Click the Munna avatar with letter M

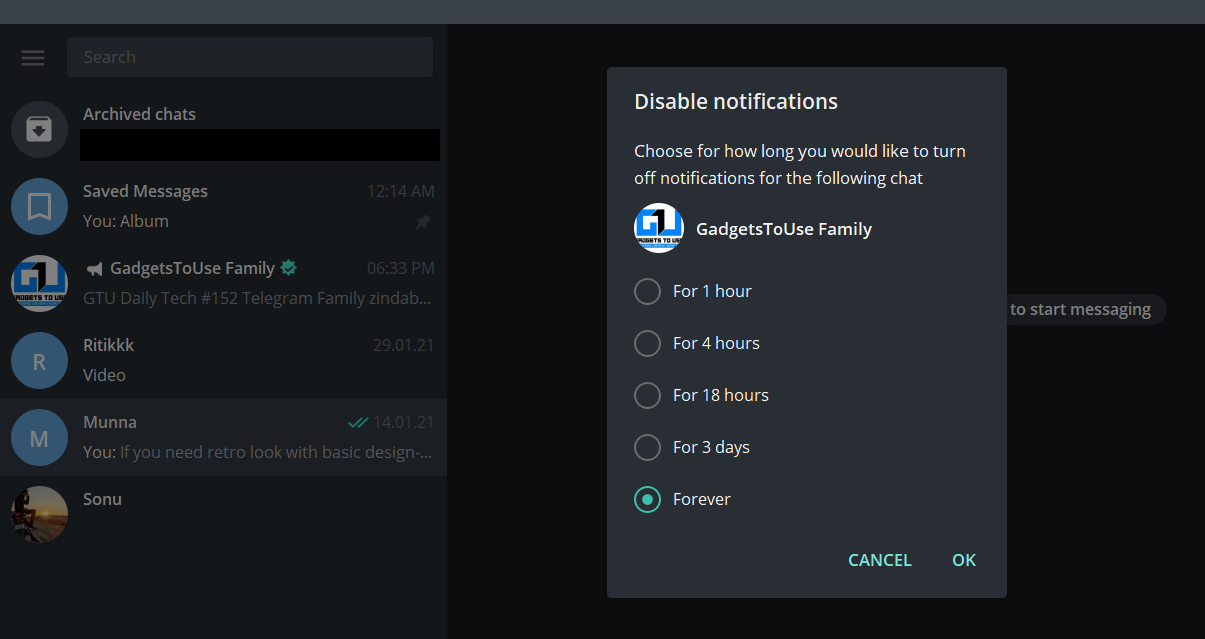(39, 438)
